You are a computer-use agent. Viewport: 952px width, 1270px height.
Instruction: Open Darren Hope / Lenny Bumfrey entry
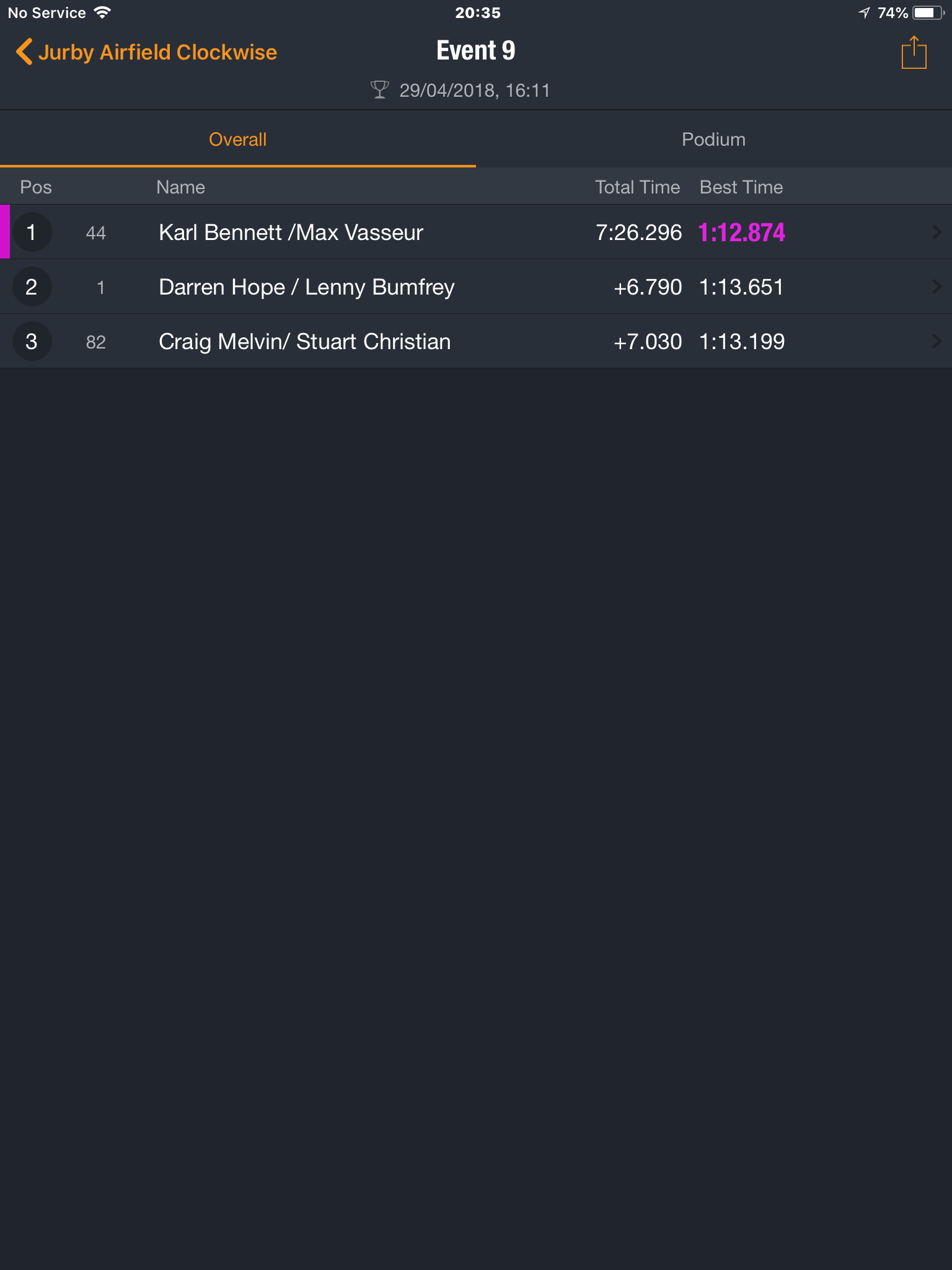476,286
